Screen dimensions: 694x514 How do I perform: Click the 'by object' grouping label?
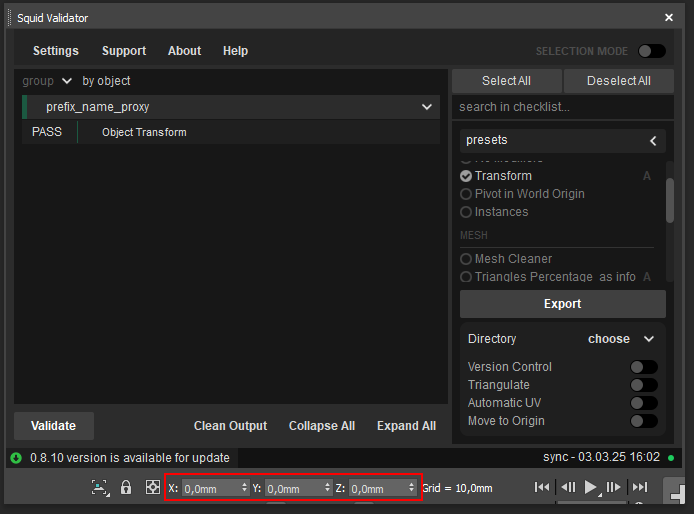tap(106, 81)
